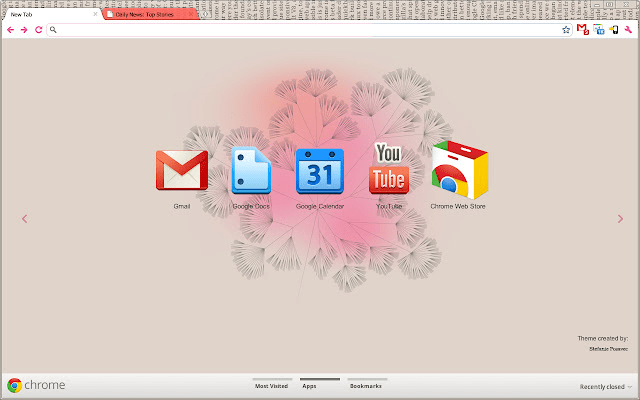Open the Gmail app
This screenshot has height=400, width=640.
pyautogui.click(x=181, y=171)
